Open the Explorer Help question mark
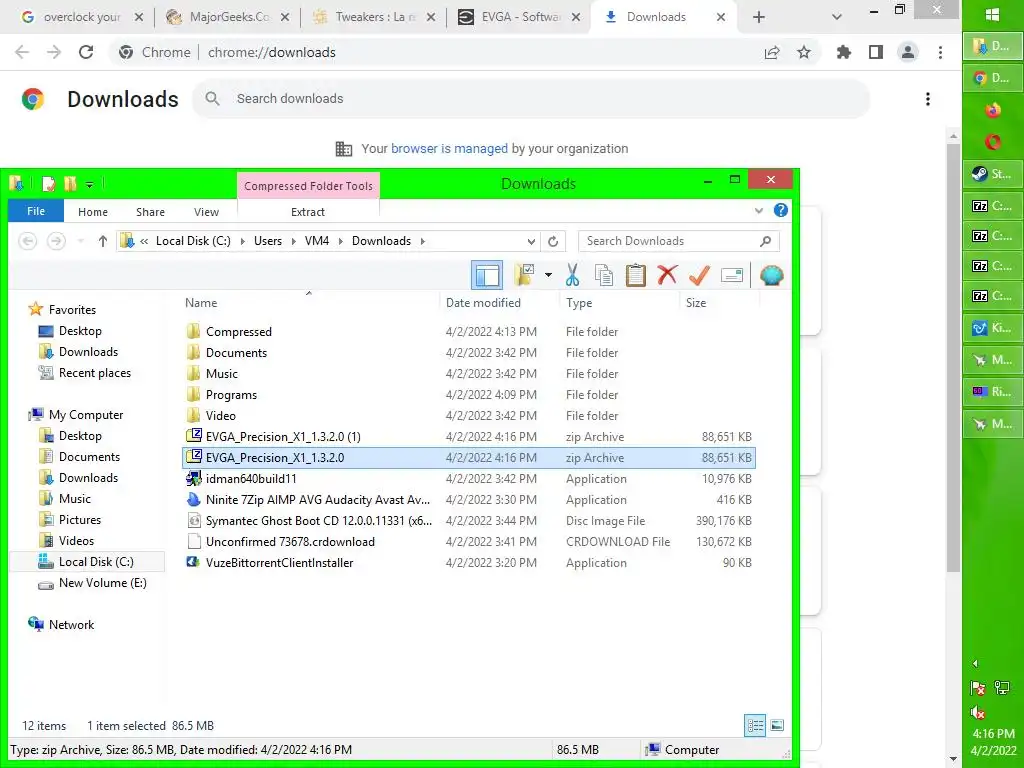Image resolution: width=1024 pixels, height=768 pixels. (x=780, y=210)
